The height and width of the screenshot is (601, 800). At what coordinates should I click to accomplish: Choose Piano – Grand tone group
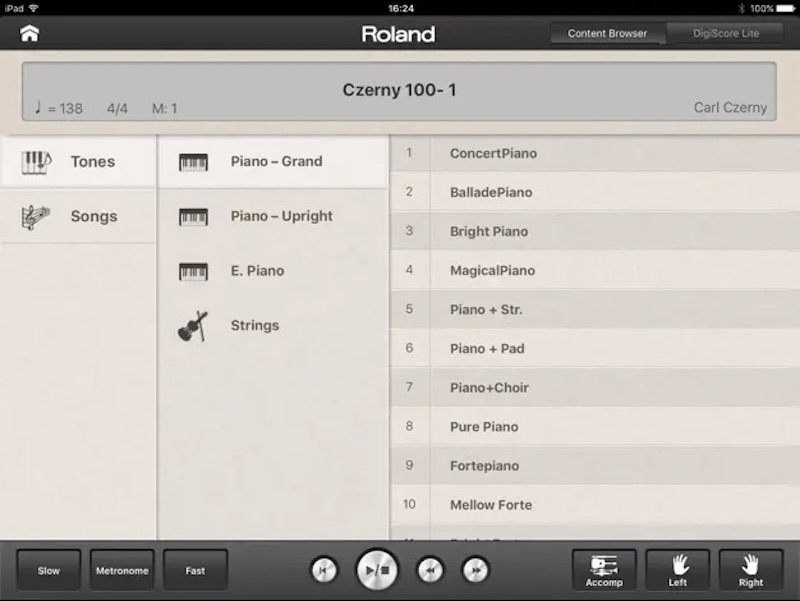coord(273,162)
